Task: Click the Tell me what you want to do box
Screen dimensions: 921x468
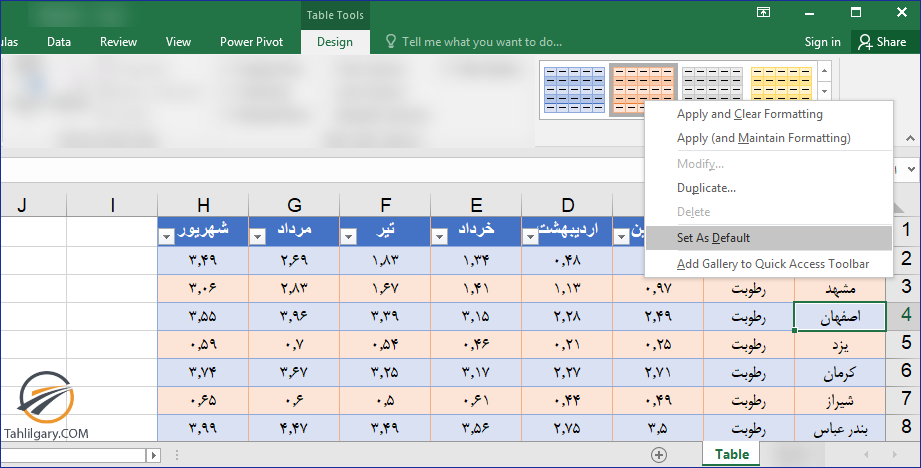Action: 482,42
